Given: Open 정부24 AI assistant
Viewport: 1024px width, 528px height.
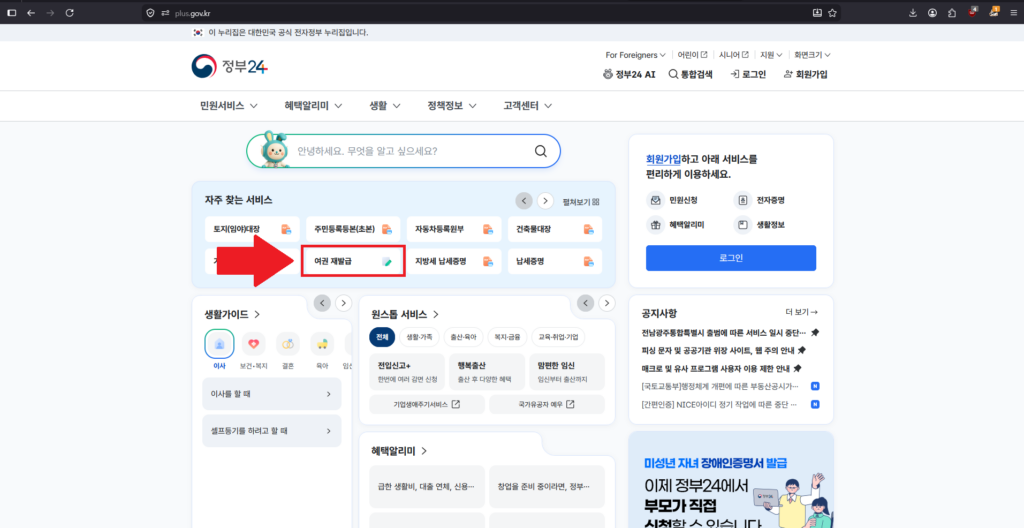Looking at the screenshot, I should pos(629,74).
